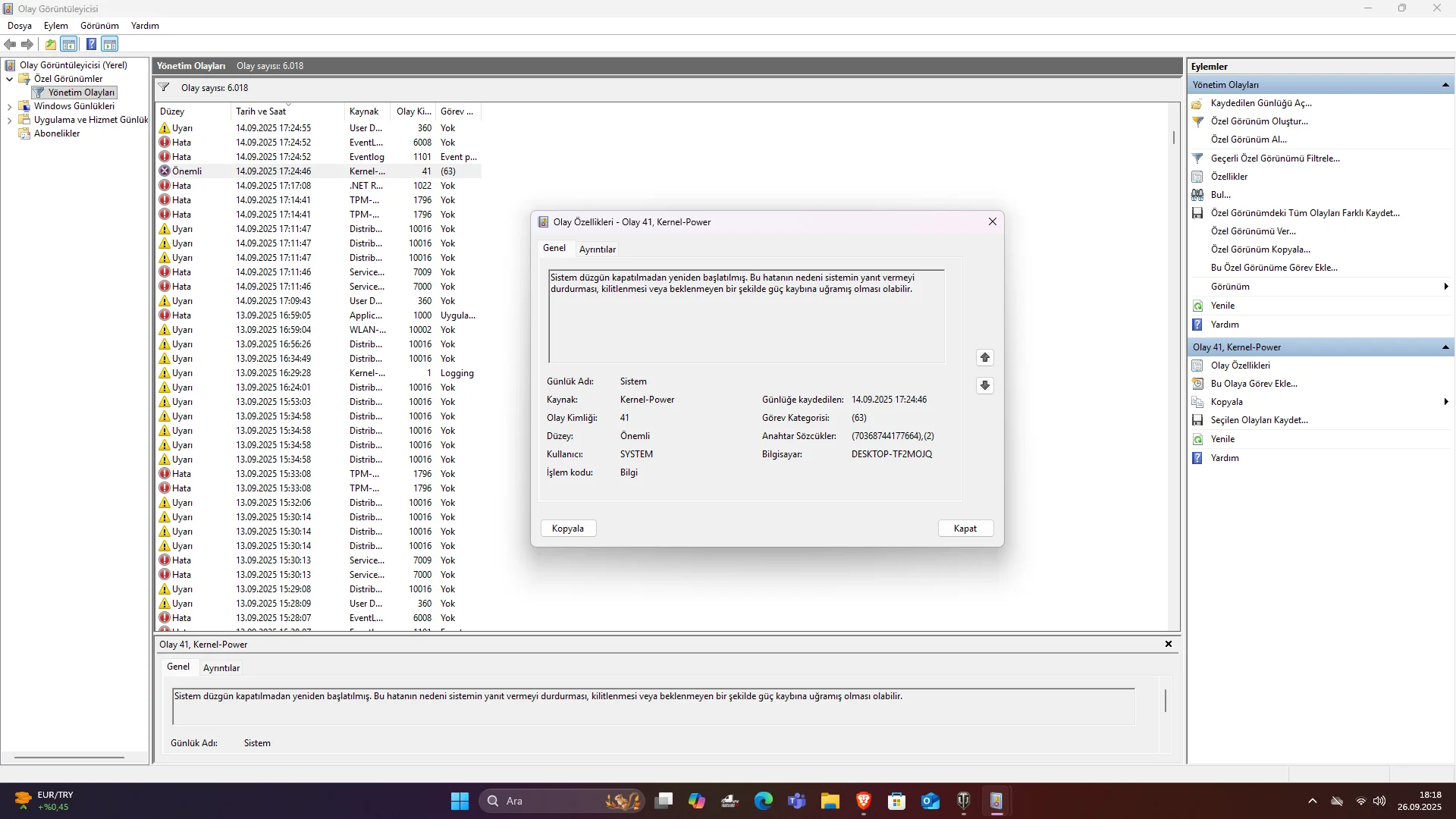Screen dimensions: 1456x819
Task: Collapse Yönetim Olayları actions section
Action: pyautogui.click(x=1445, y=85)
